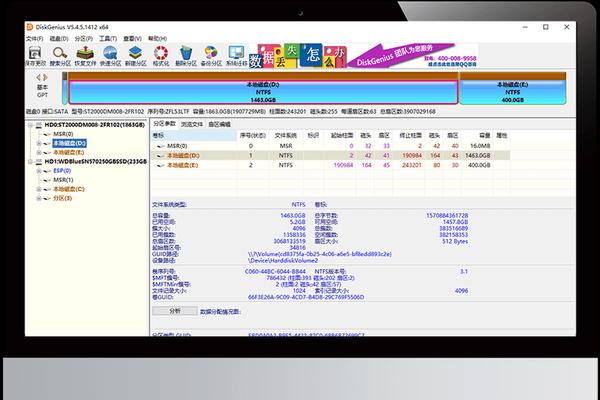Go to previous disk with left arrow

39,77
